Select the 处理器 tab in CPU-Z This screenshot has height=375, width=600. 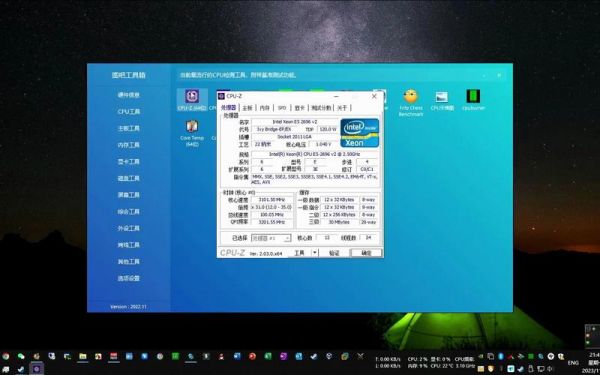coord(229,108)
